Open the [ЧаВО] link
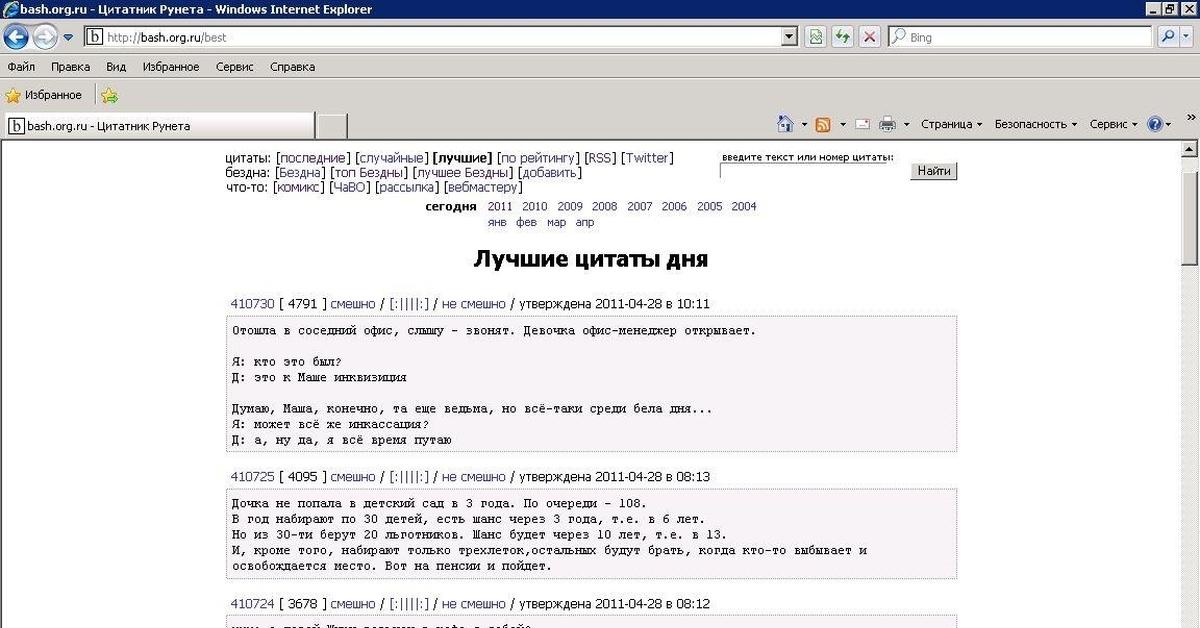 point(350,187)
